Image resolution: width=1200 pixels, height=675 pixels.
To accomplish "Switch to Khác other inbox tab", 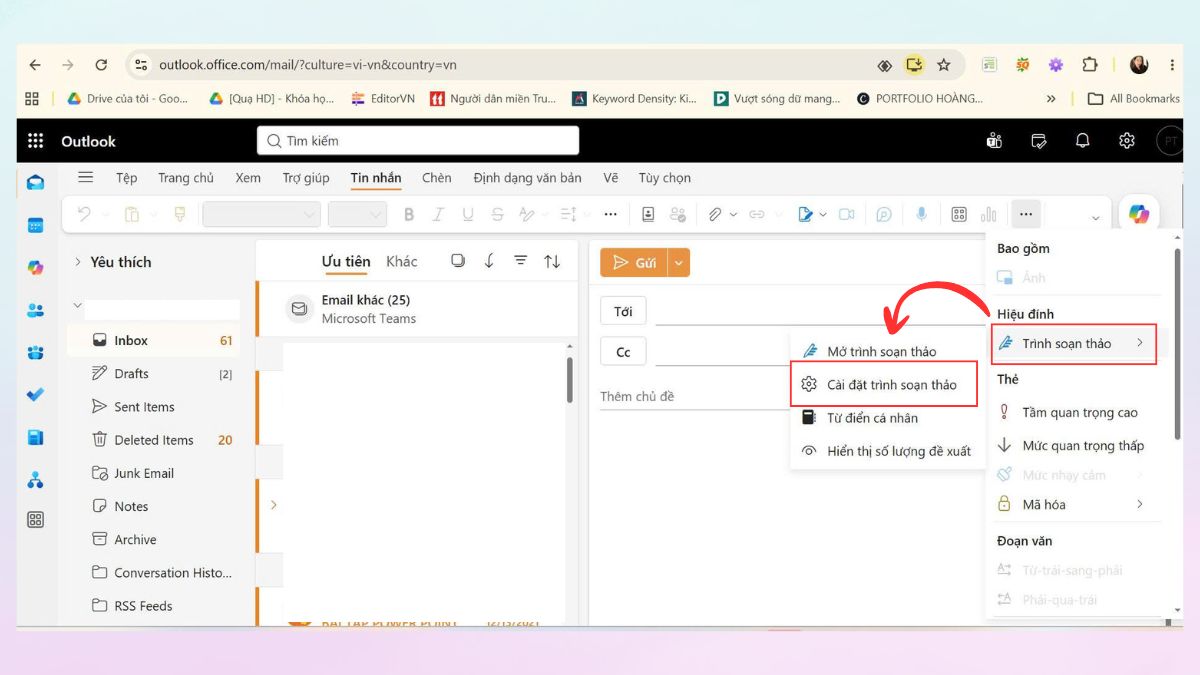I will click(x=402, y=261).
